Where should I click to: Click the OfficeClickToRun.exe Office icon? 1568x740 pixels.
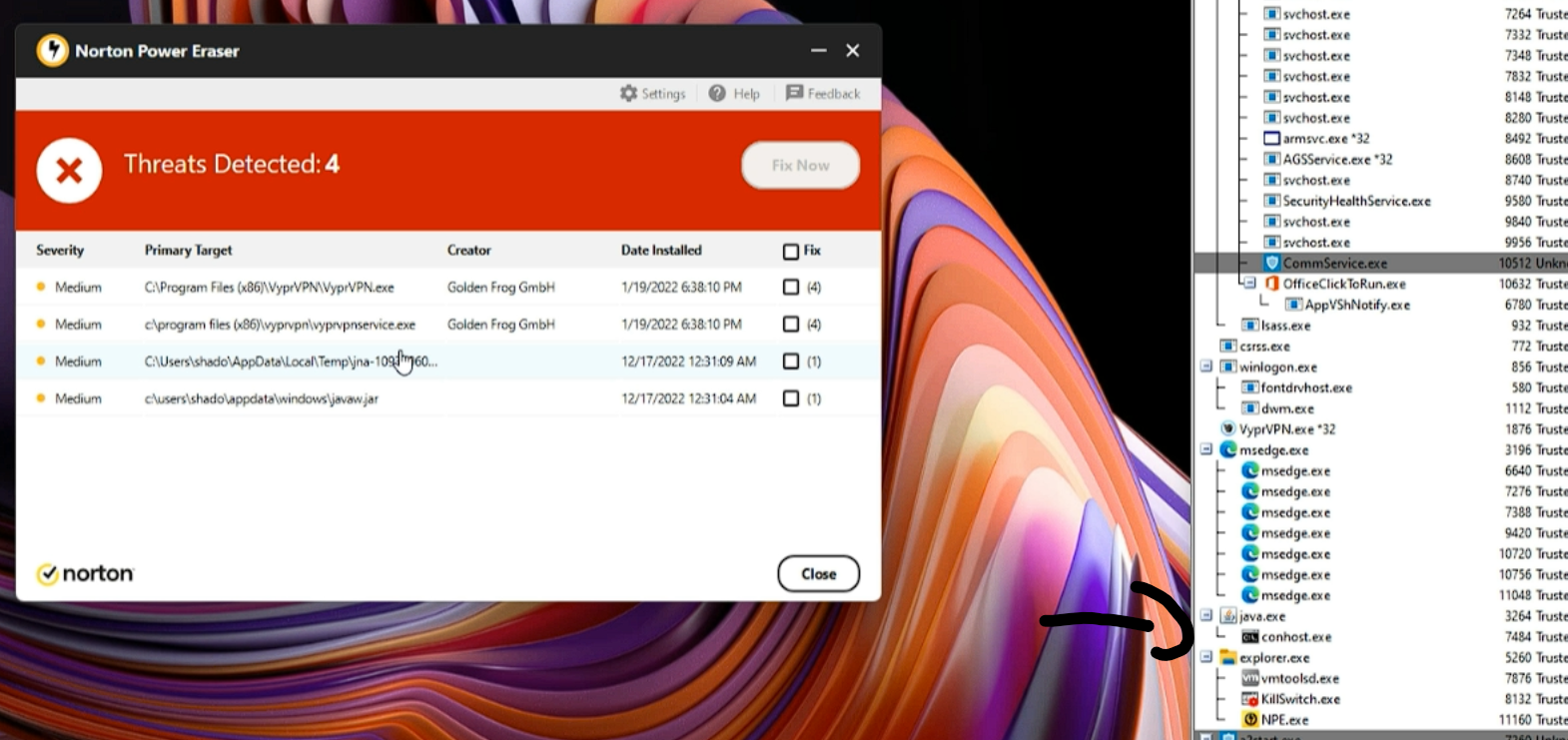click(x=1271, y=284)
